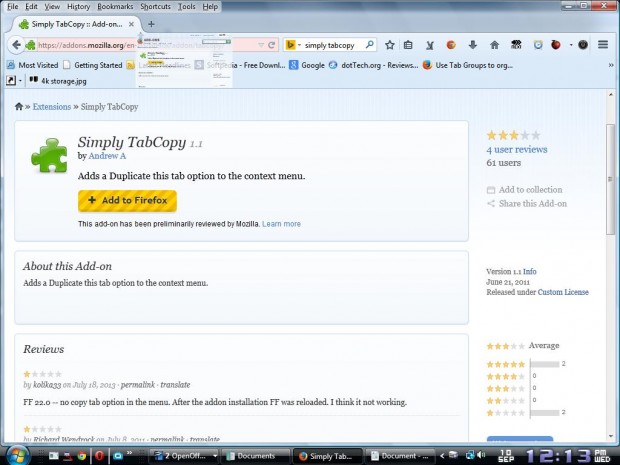Open the version Info link
Screen dimensions: 620x465
click(x=529, y=271)
